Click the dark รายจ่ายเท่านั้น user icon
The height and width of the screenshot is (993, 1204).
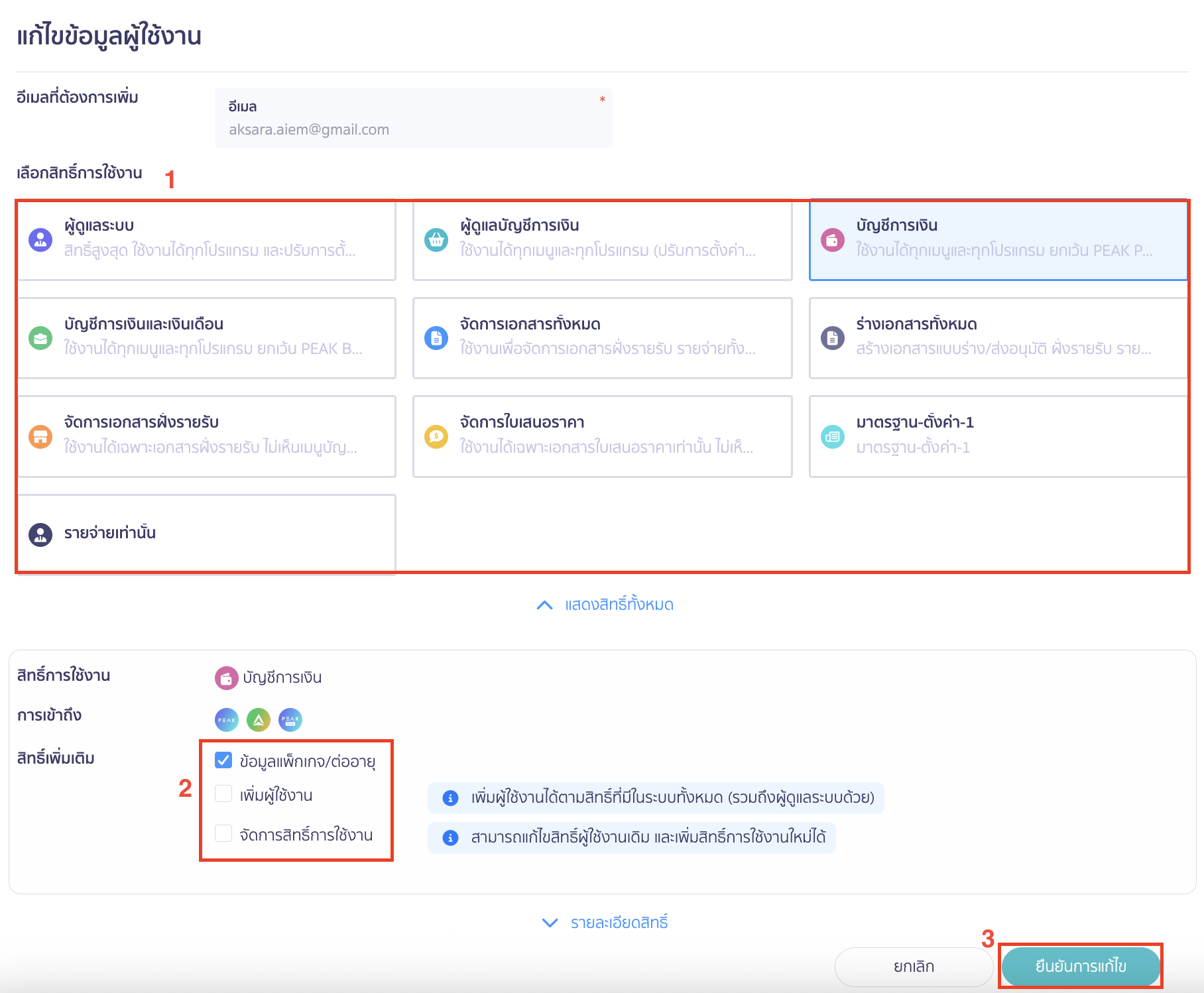coord(40,534)
